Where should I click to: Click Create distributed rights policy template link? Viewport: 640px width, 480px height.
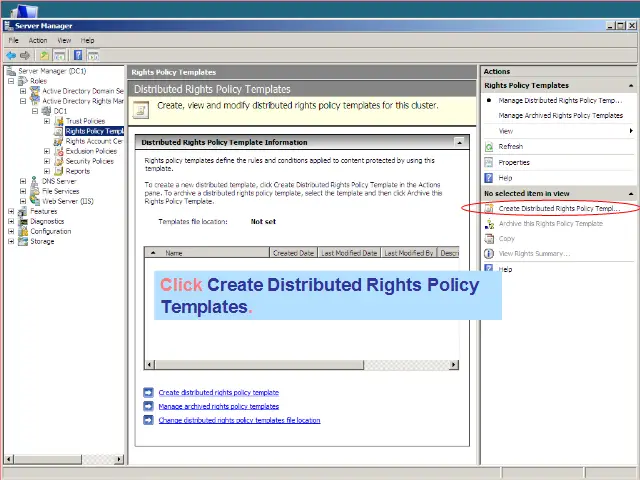coord(219,392)
